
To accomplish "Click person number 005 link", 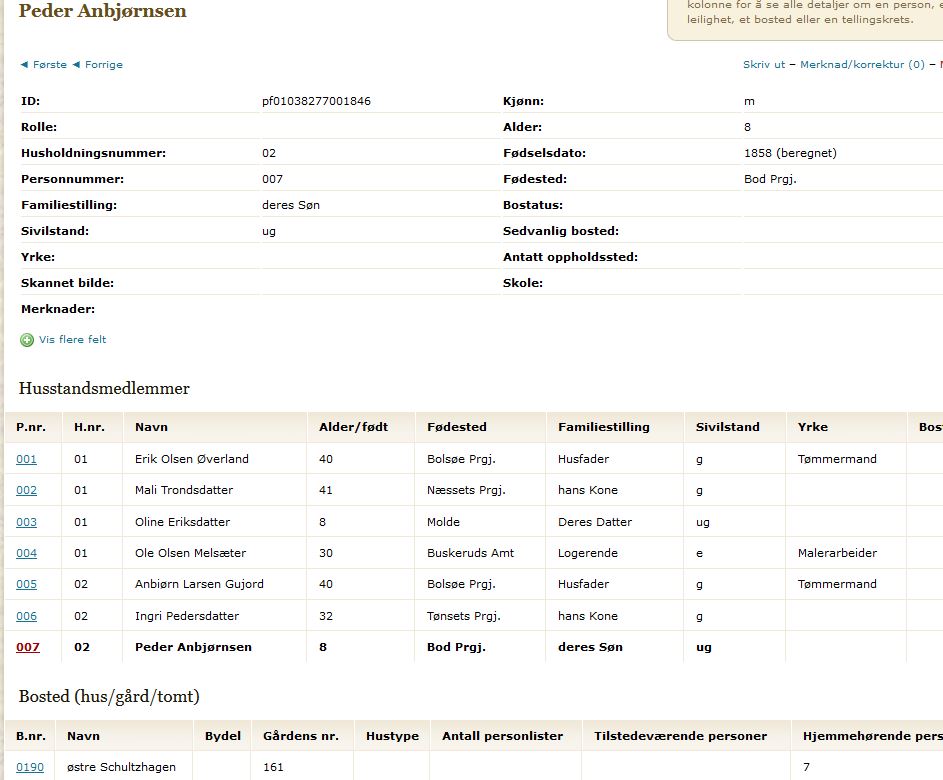I will [x=26, y=584].
